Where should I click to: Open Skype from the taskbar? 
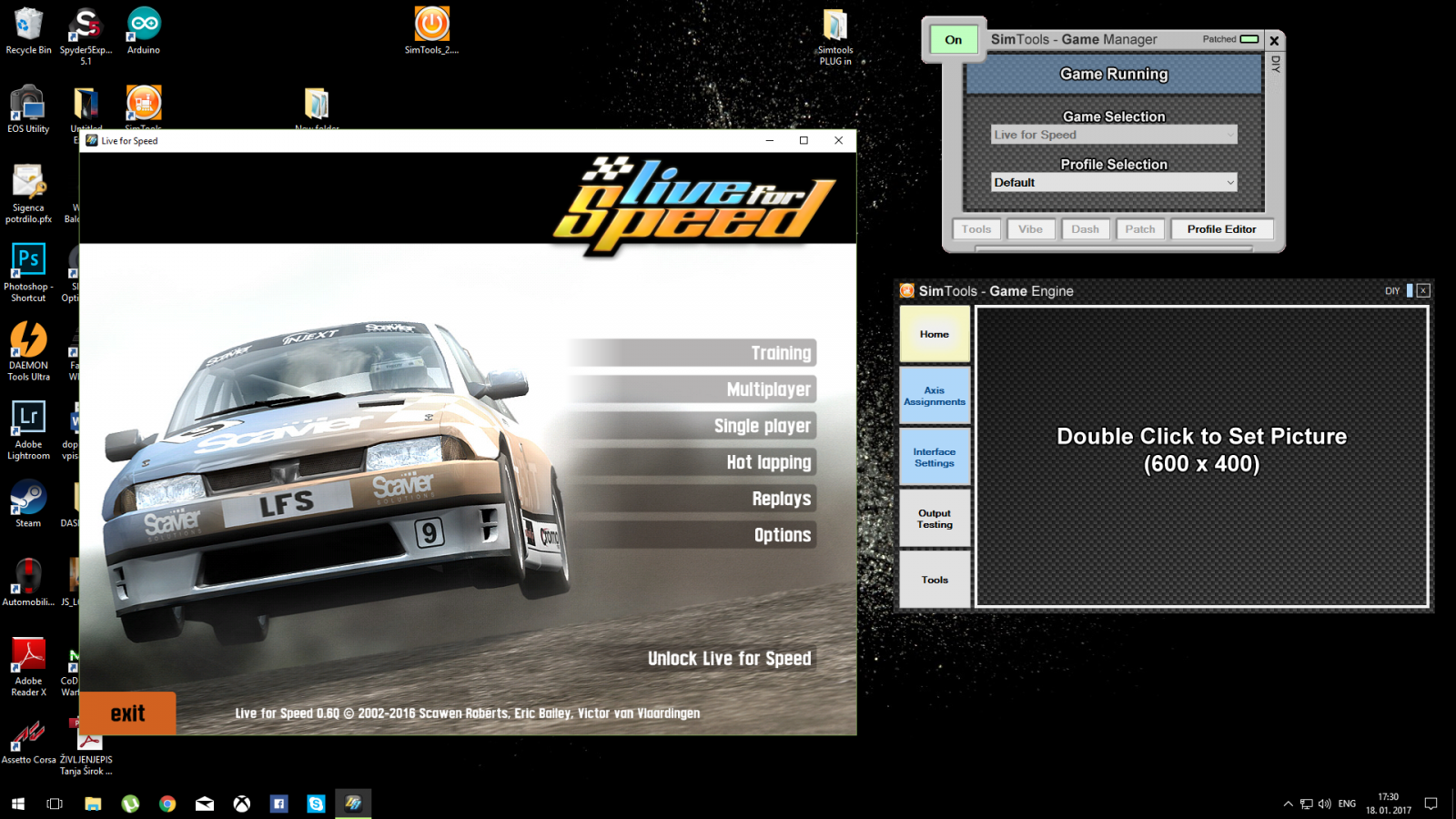[x=316, y=804]
